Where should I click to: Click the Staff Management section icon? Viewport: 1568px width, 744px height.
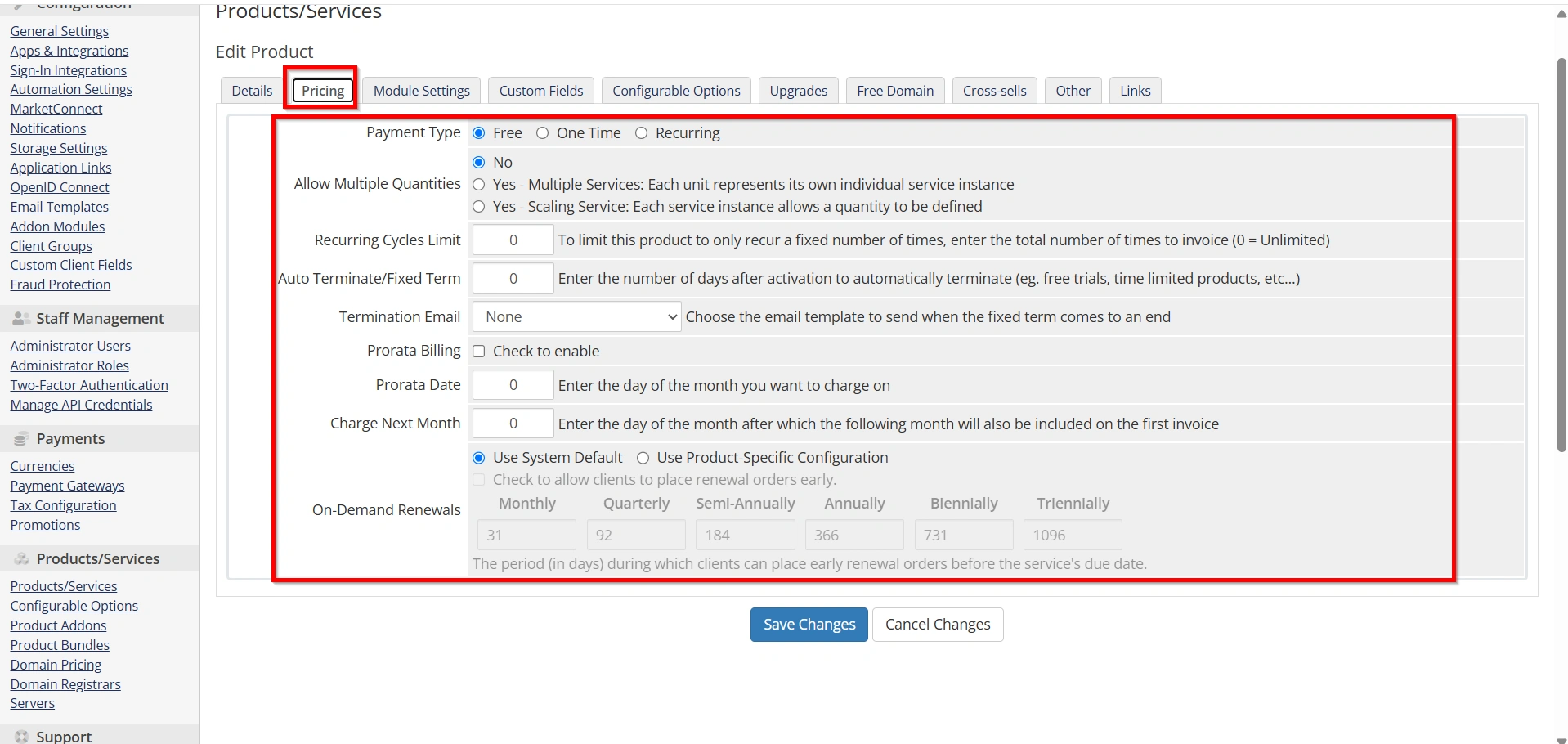coord(22,318)
